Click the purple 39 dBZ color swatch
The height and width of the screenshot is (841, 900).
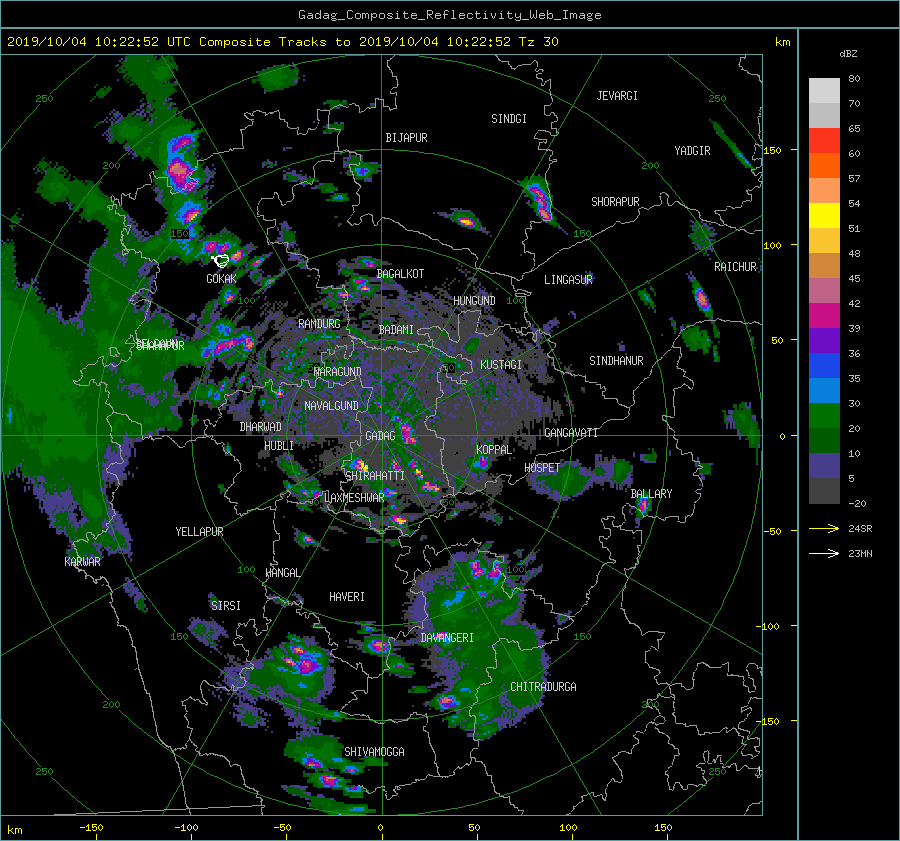pyautogui.click(x=824, y=340)
